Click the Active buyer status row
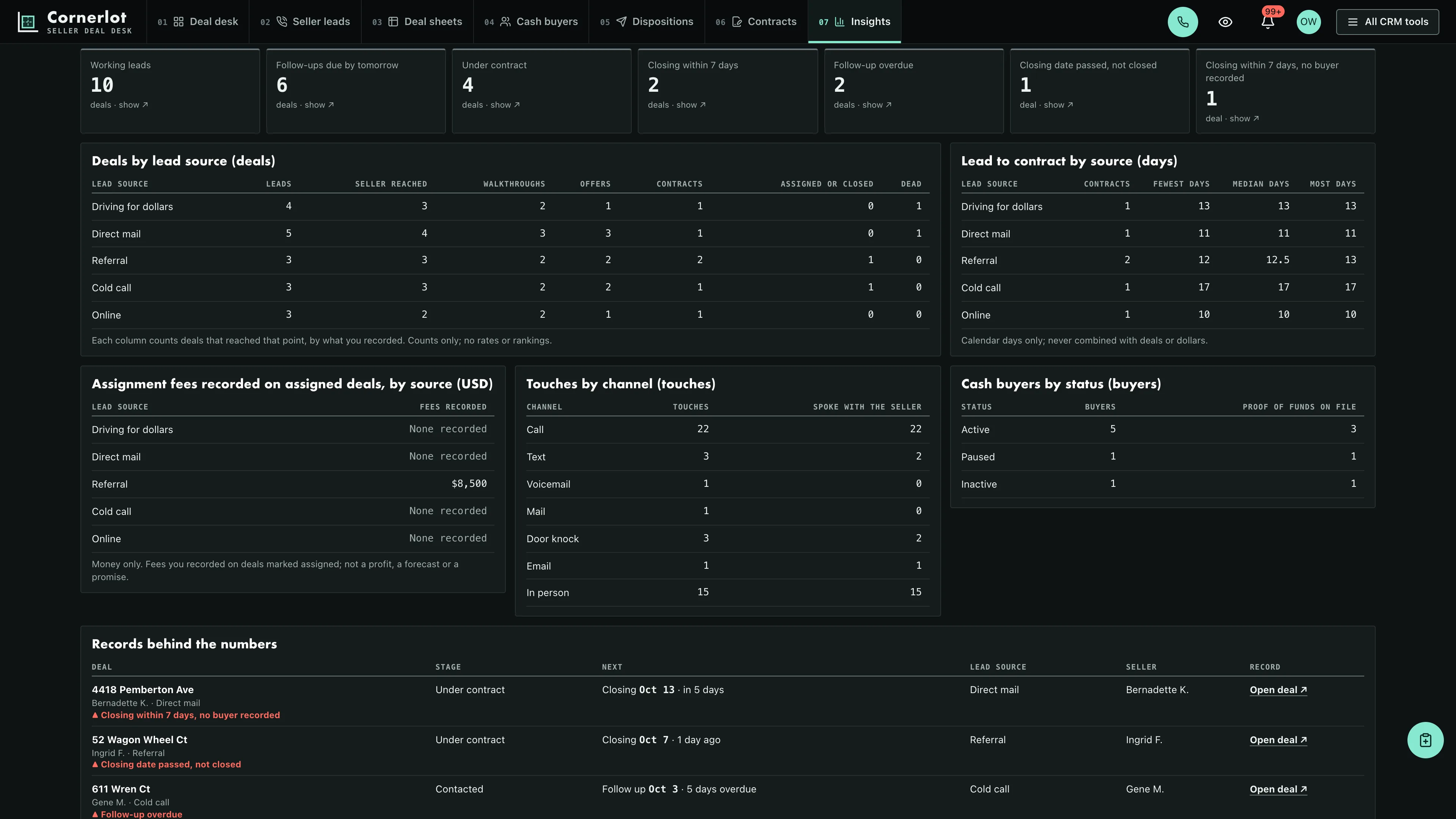Viewport: 1456px width, 819px height. tap(1163, 430)
